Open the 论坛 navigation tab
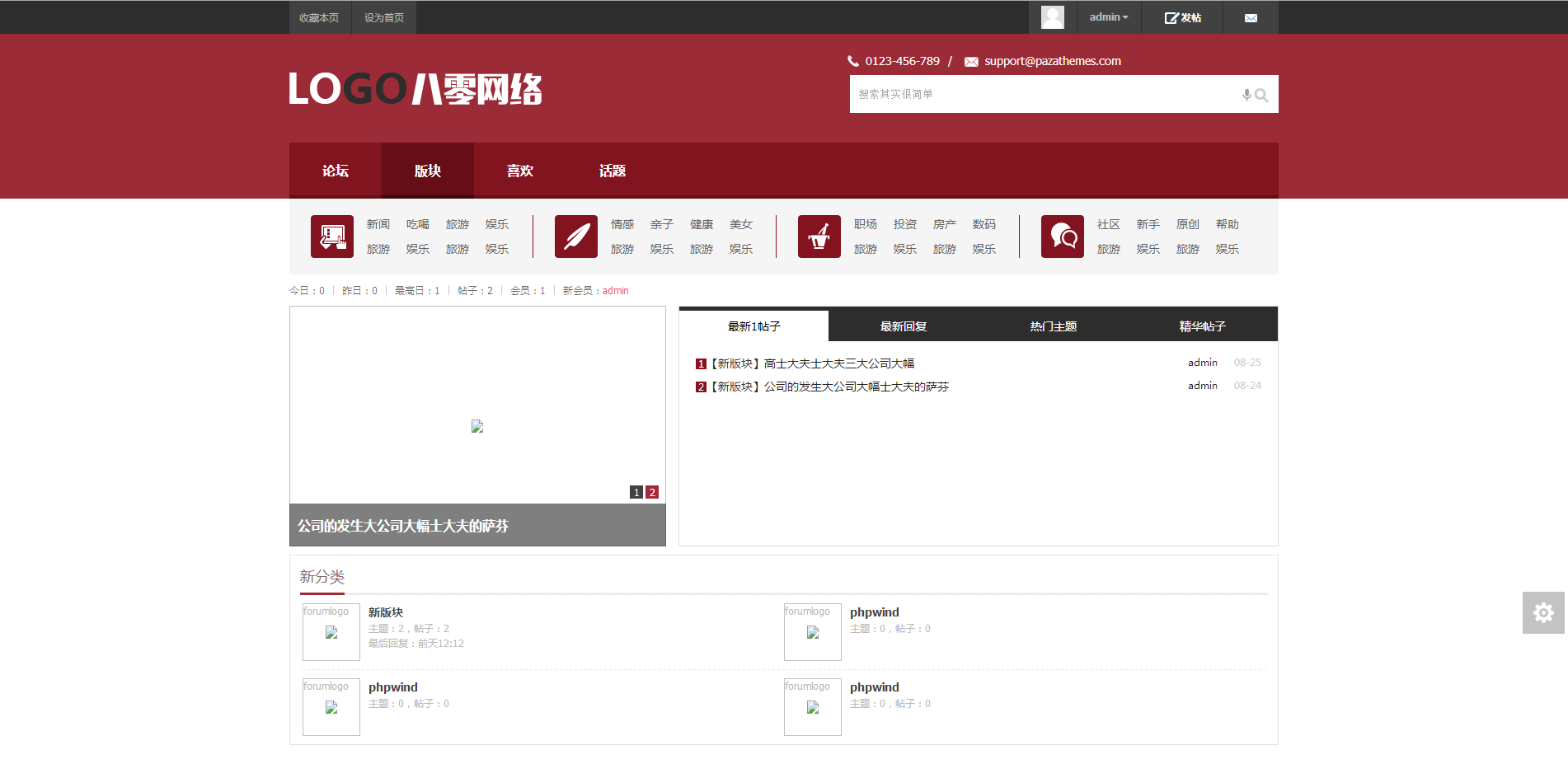Screen dimensions: 1568x778 tap(336, 171)
